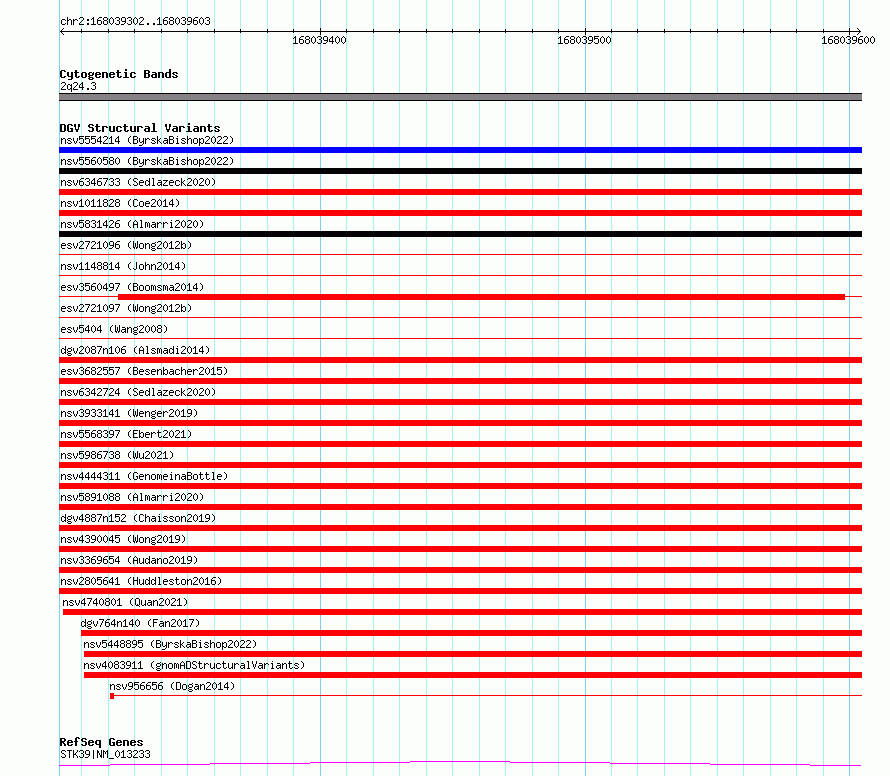890x776 pixels.
Task: Select variant nsv5831426 (Almarri2020)
Action: (132, 224)
